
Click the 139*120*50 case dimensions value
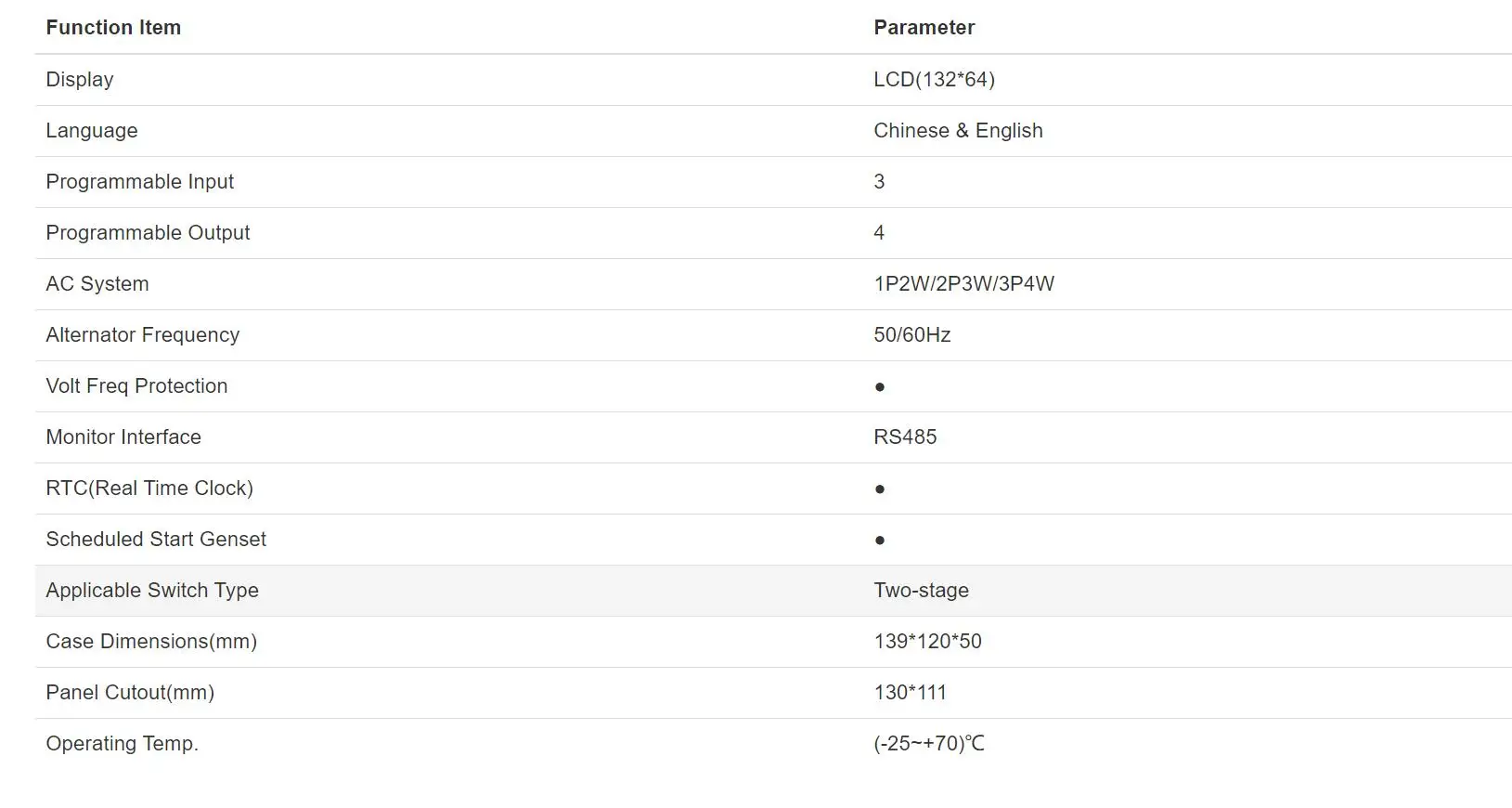[x=927, y=642]
